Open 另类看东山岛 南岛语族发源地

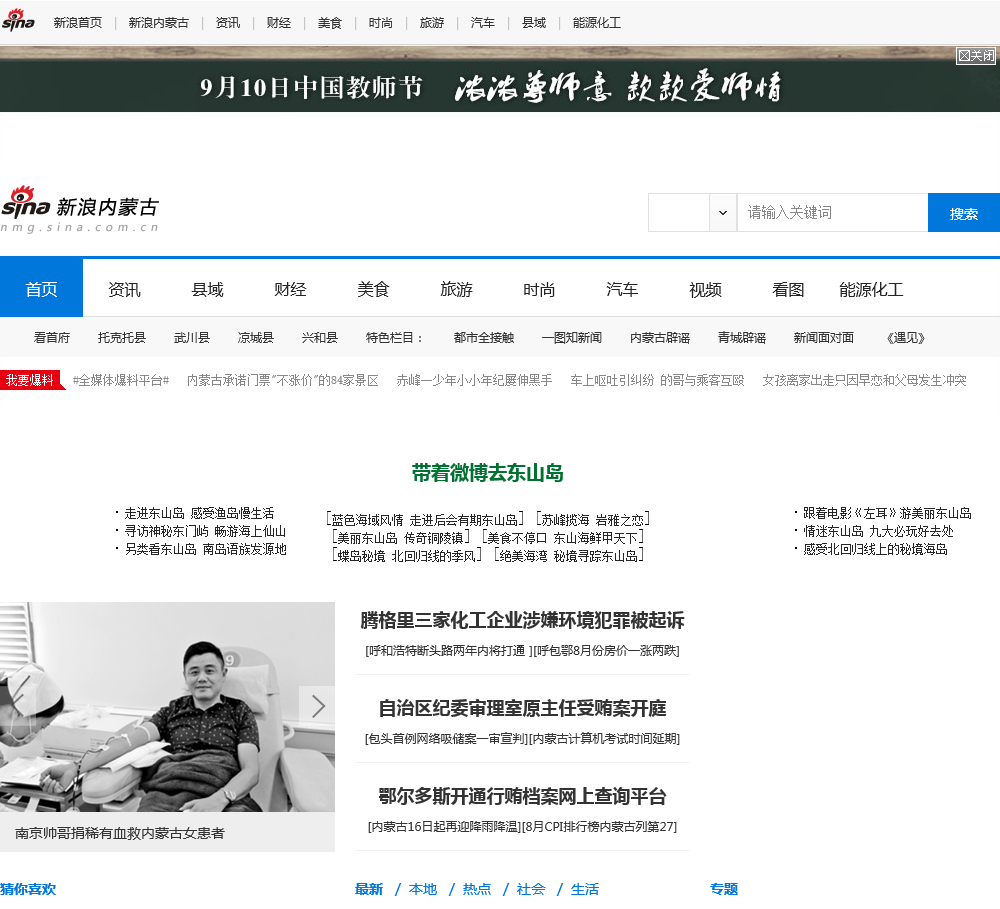tap(205, 549)
